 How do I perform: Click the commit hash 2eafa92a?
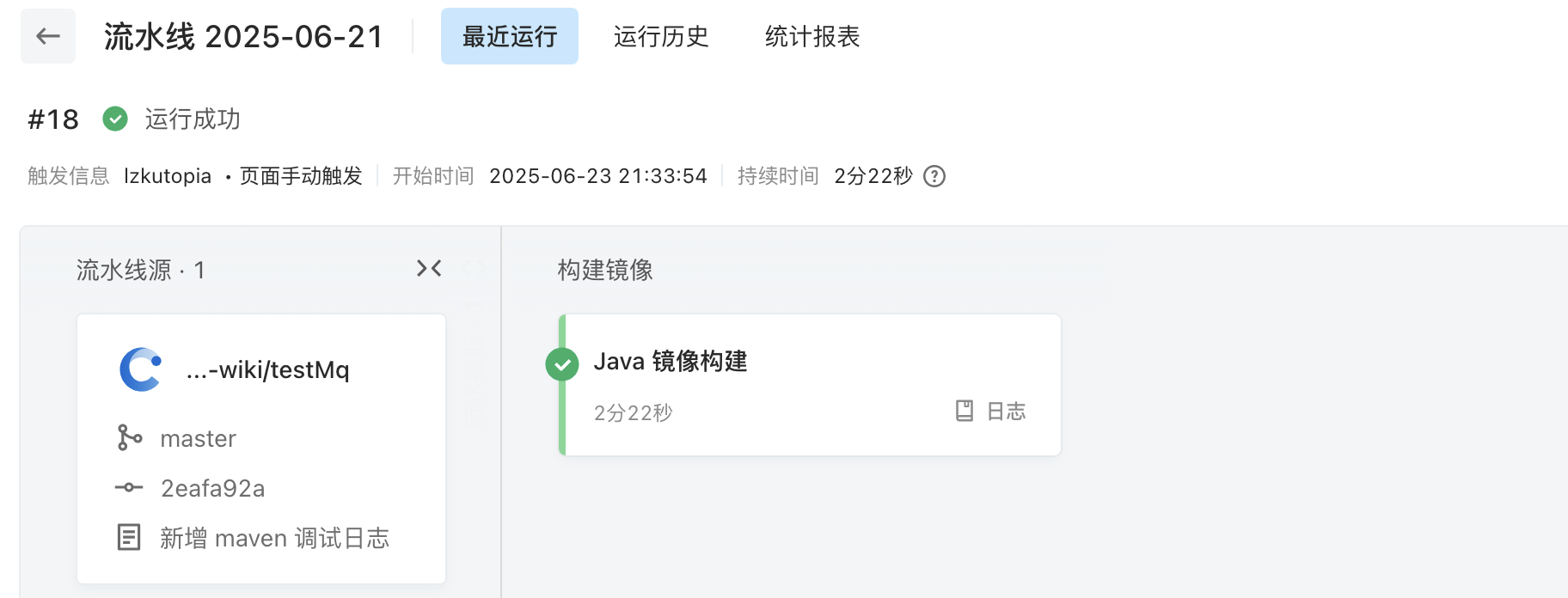(x=213, y=488)
